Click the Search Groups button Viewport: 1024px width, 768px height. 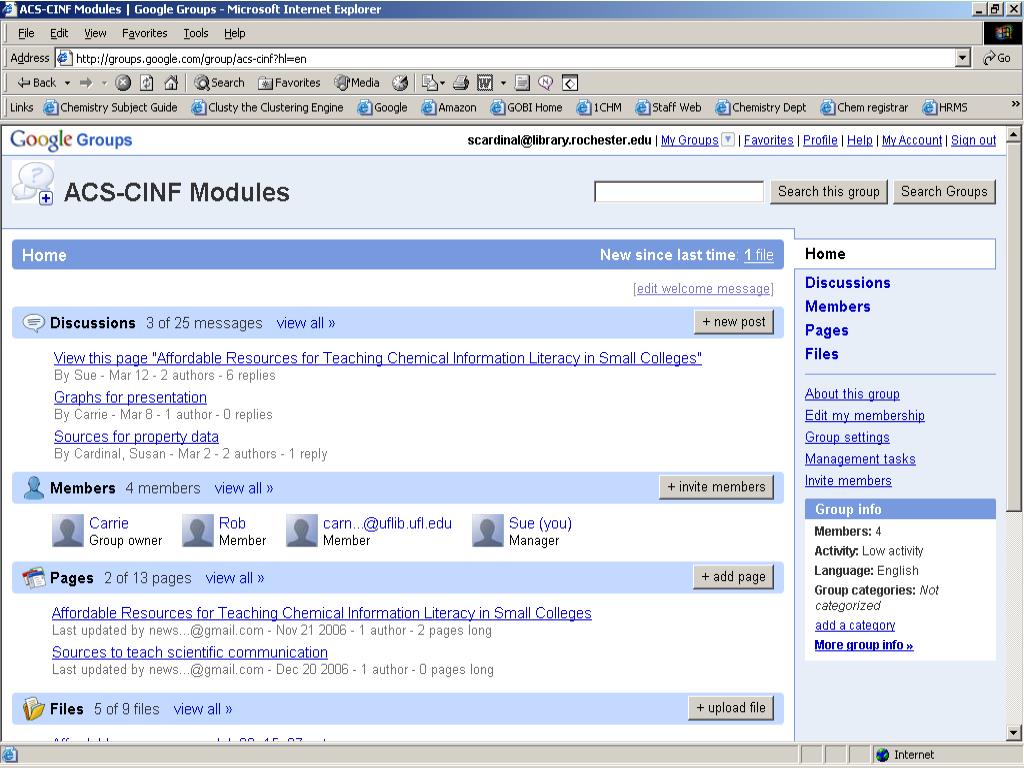944,191
